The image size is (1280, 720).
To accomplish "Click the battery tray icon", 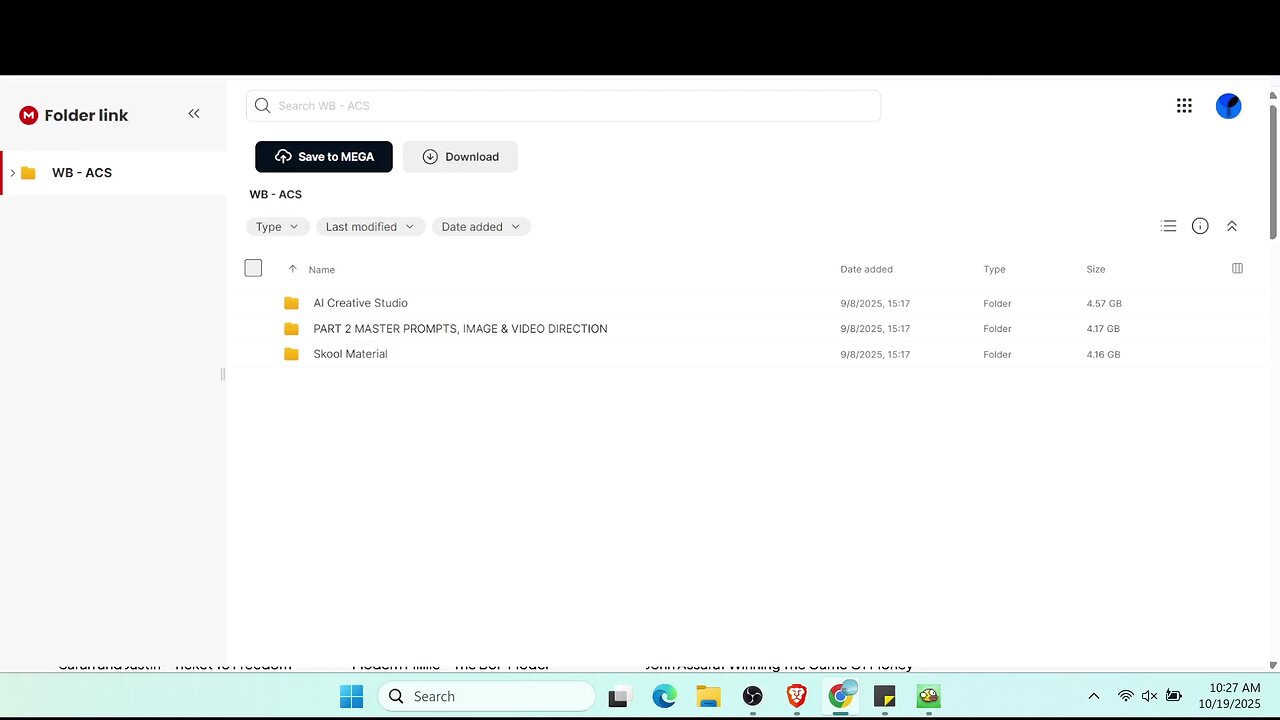I will [1174, 696].
